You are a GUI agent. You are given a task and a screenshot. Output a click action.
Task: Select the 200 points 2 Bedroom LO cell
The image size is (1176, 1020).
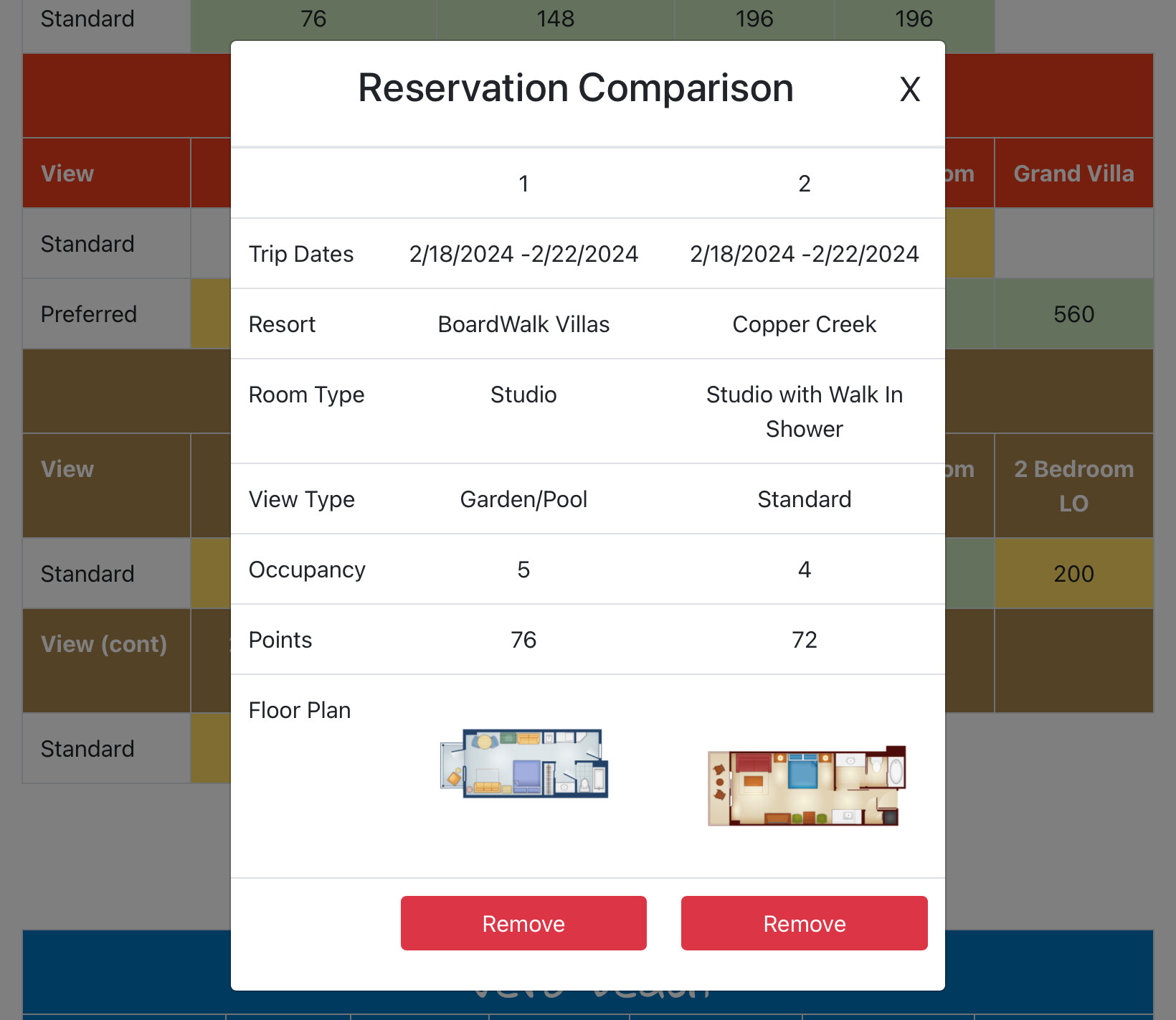pyautogui.click(x=1073, y=574)
